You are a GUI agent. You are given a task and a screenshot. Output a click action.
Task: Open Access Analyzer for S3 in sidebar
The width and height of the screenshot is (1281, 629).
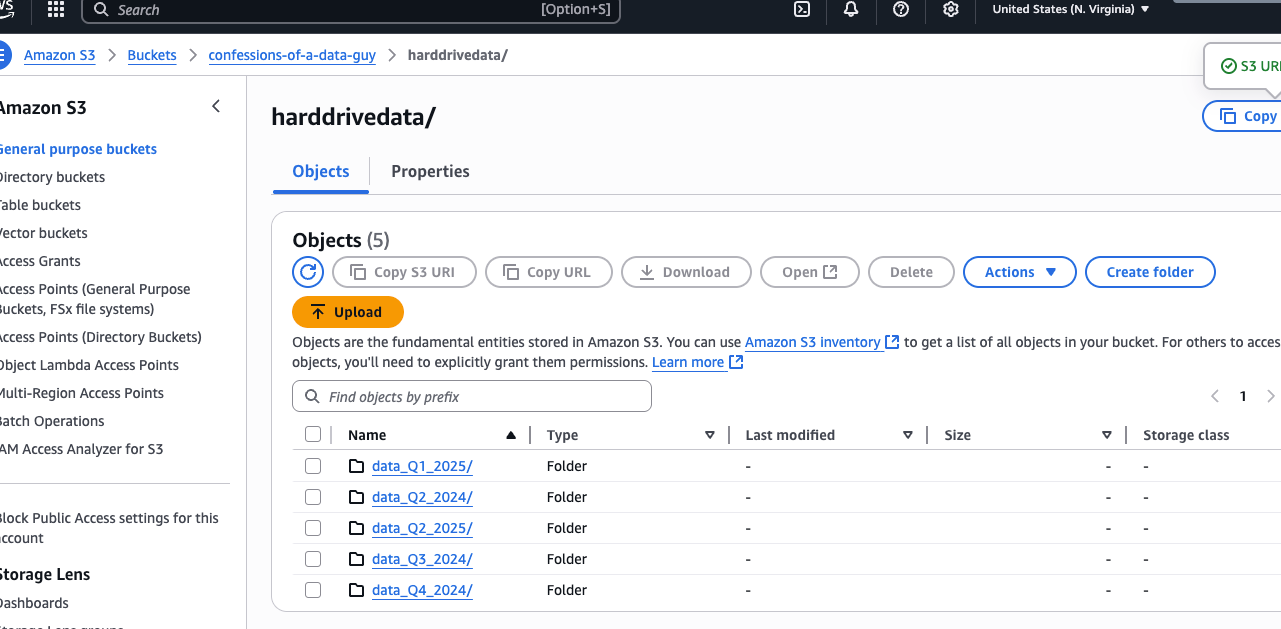(x=81, y=449)
